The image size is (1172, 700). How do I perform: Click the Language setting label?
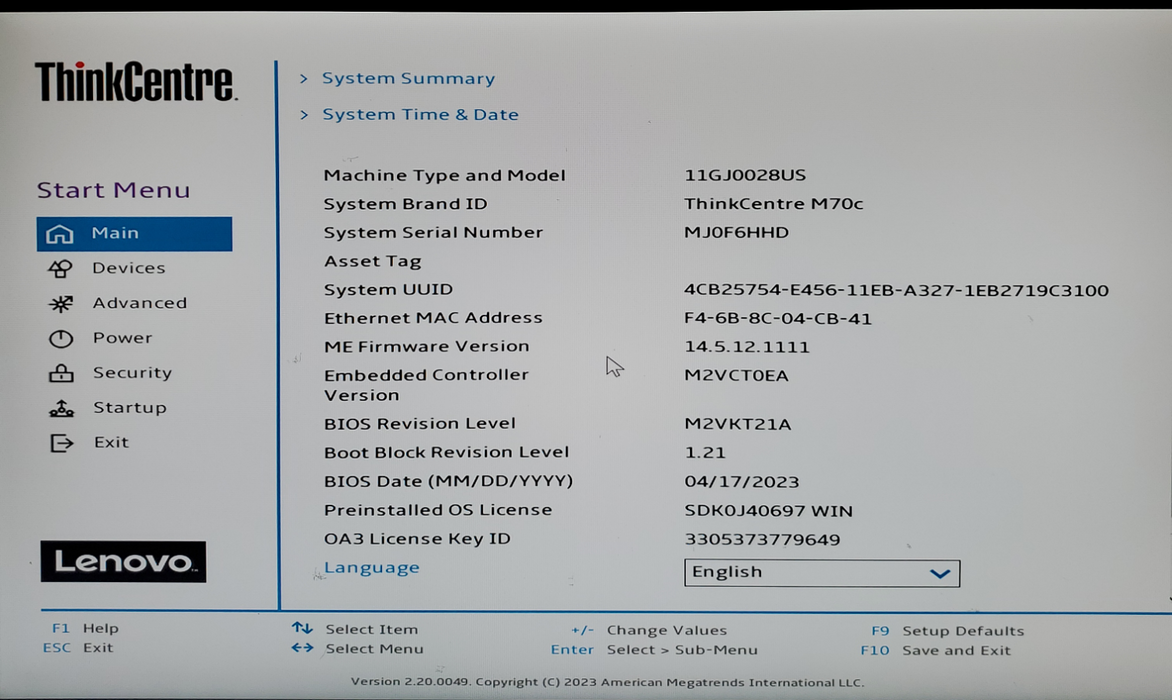(x=371, y=568)
